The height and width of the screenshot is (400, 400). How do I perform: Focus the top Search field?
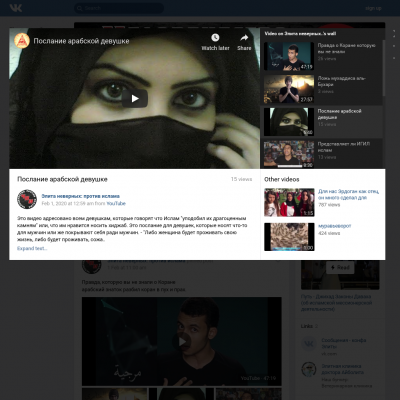[119, 8]
